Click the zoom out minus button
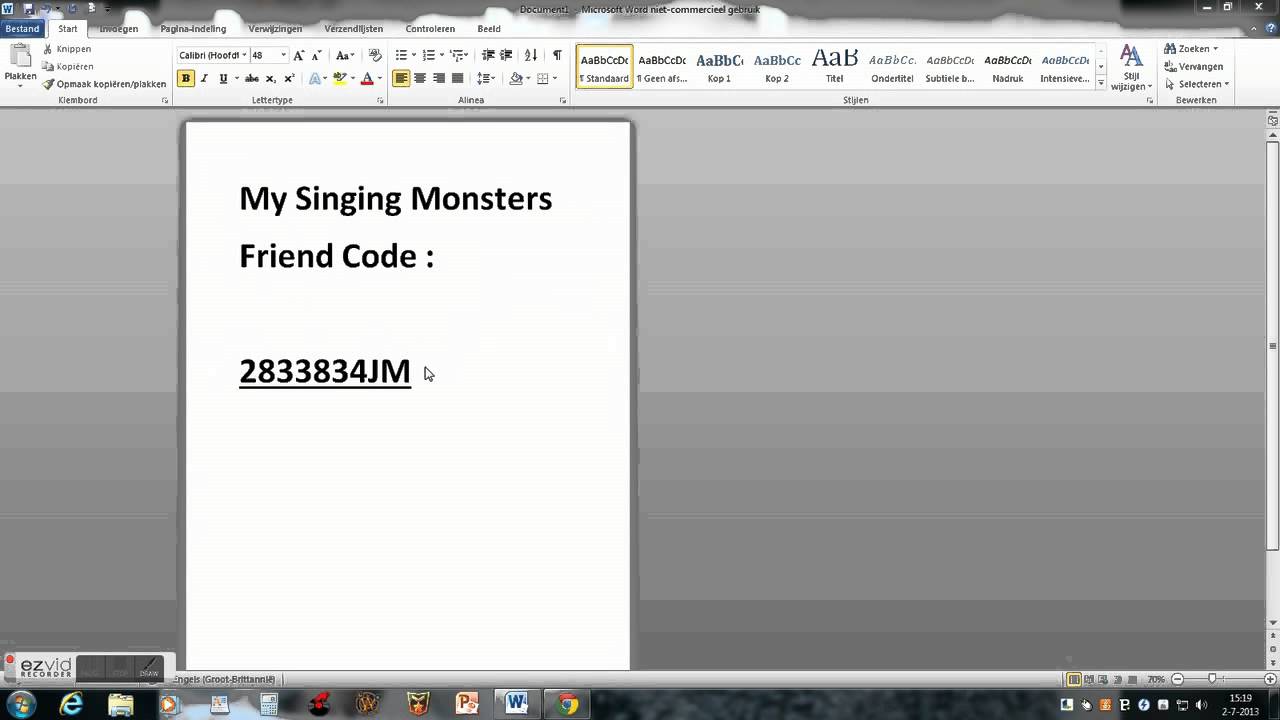1280x720 pixels. (1177, 680)
